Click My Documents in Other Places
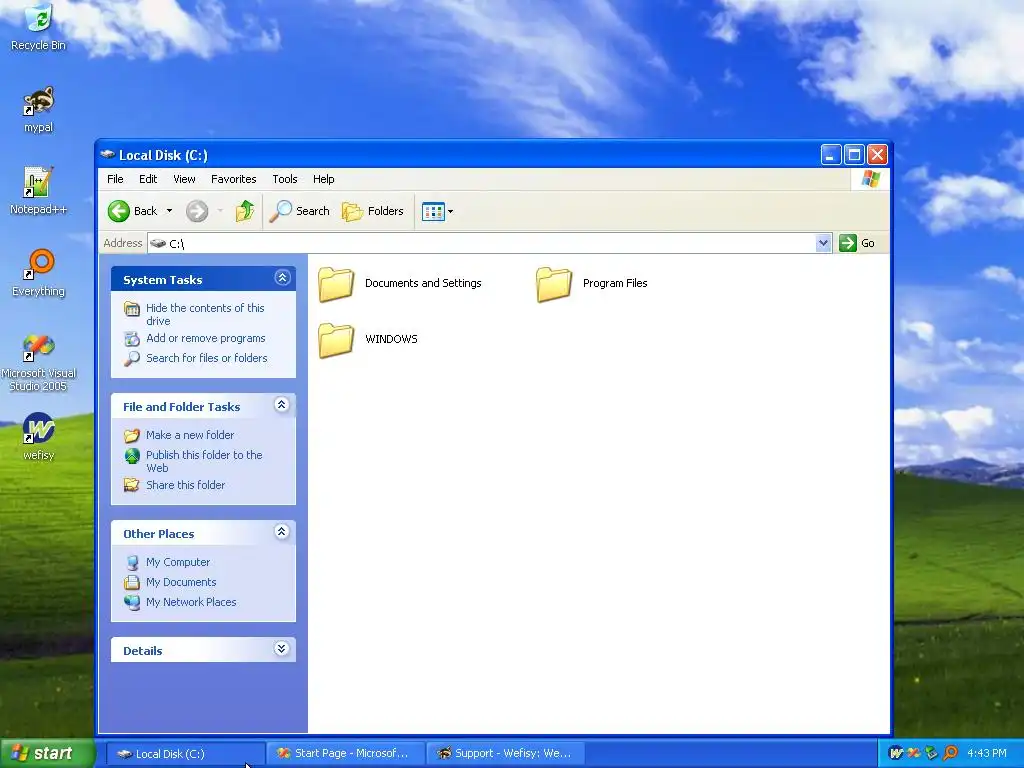Image resolution: width=1024 pixels, height=768 pixels. (x=181, y=582)
